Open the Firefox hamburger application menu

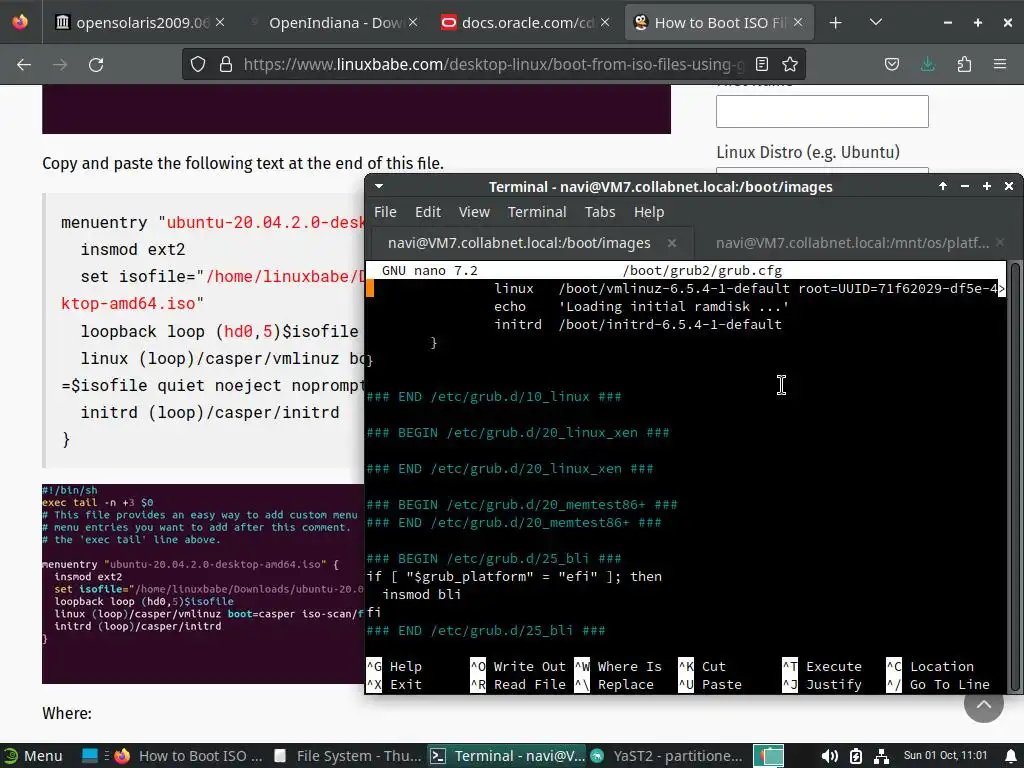(x=1000, y=64)
